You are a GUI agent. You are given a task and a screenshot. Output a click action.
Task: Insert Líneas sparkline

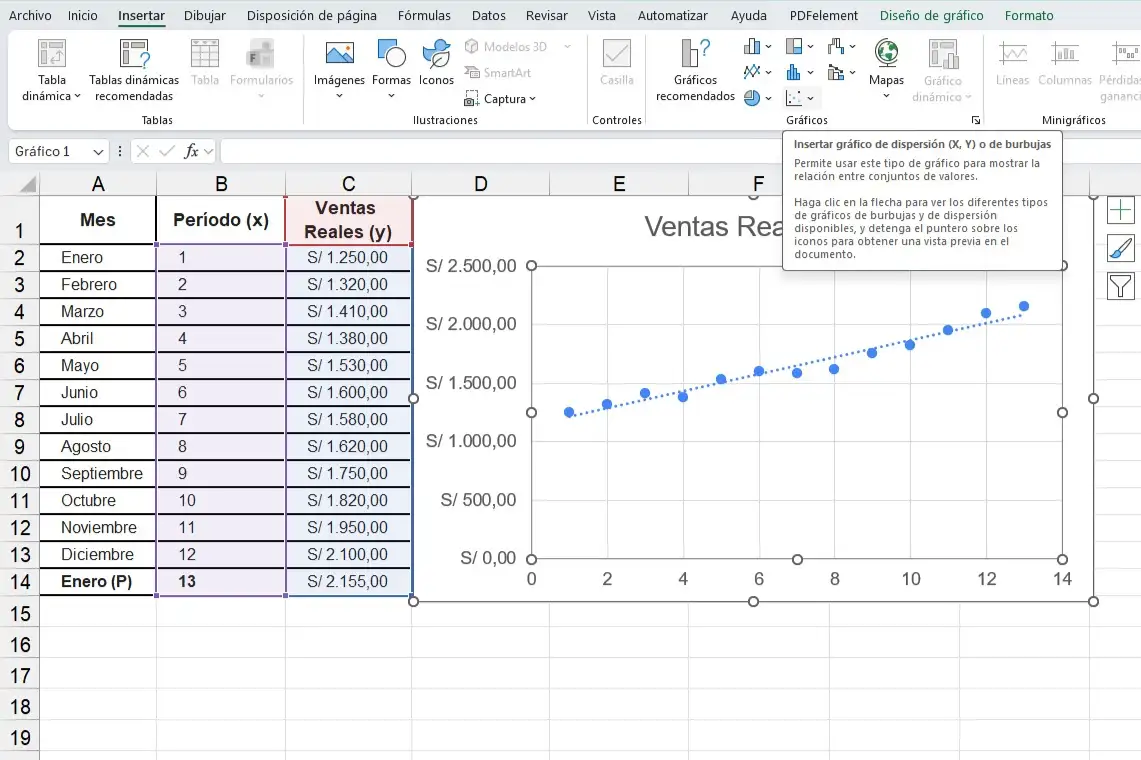coord(1012,64)
